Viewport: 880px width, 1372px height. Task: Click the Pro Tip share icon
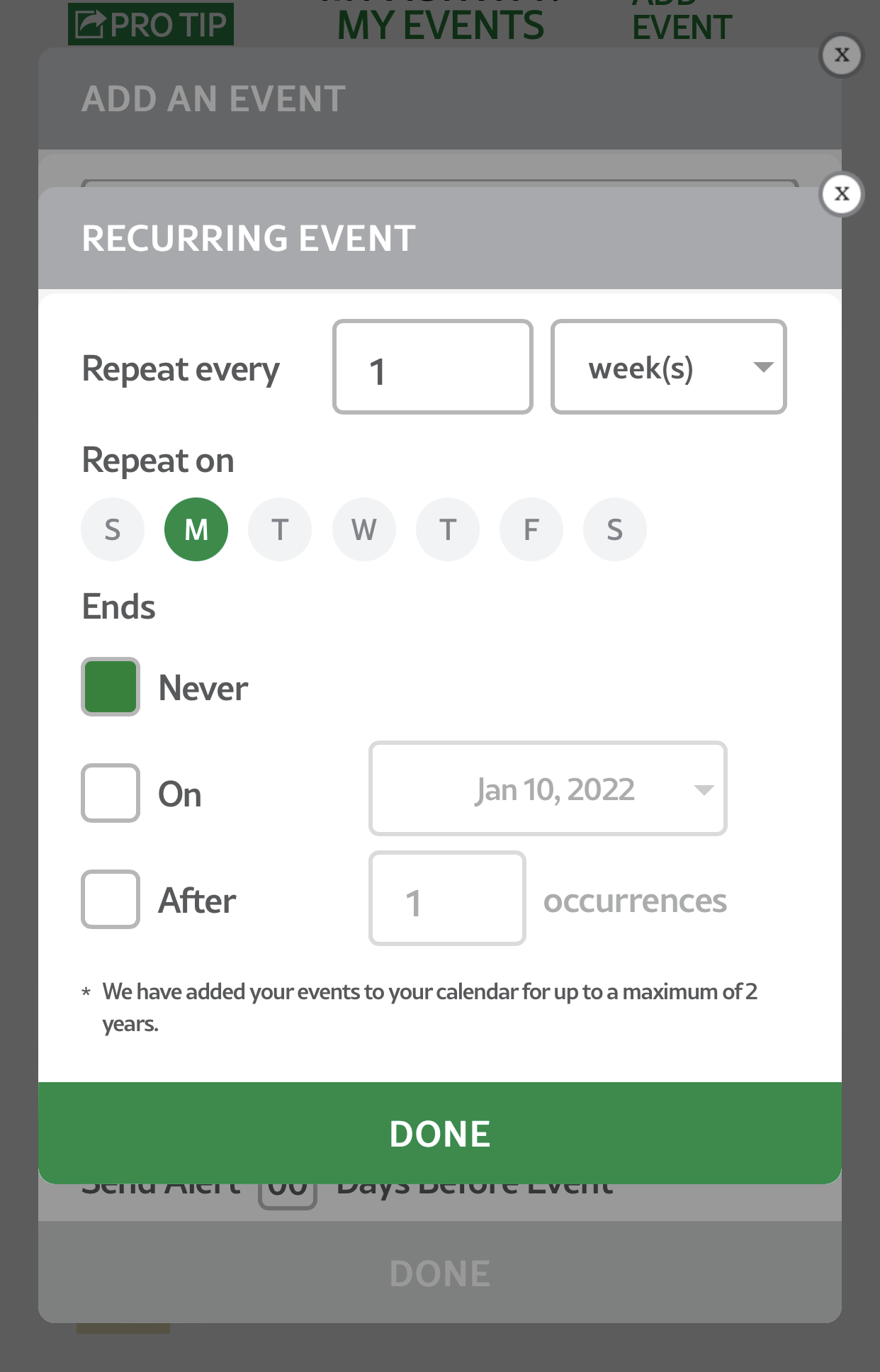[x=91, y=24]
